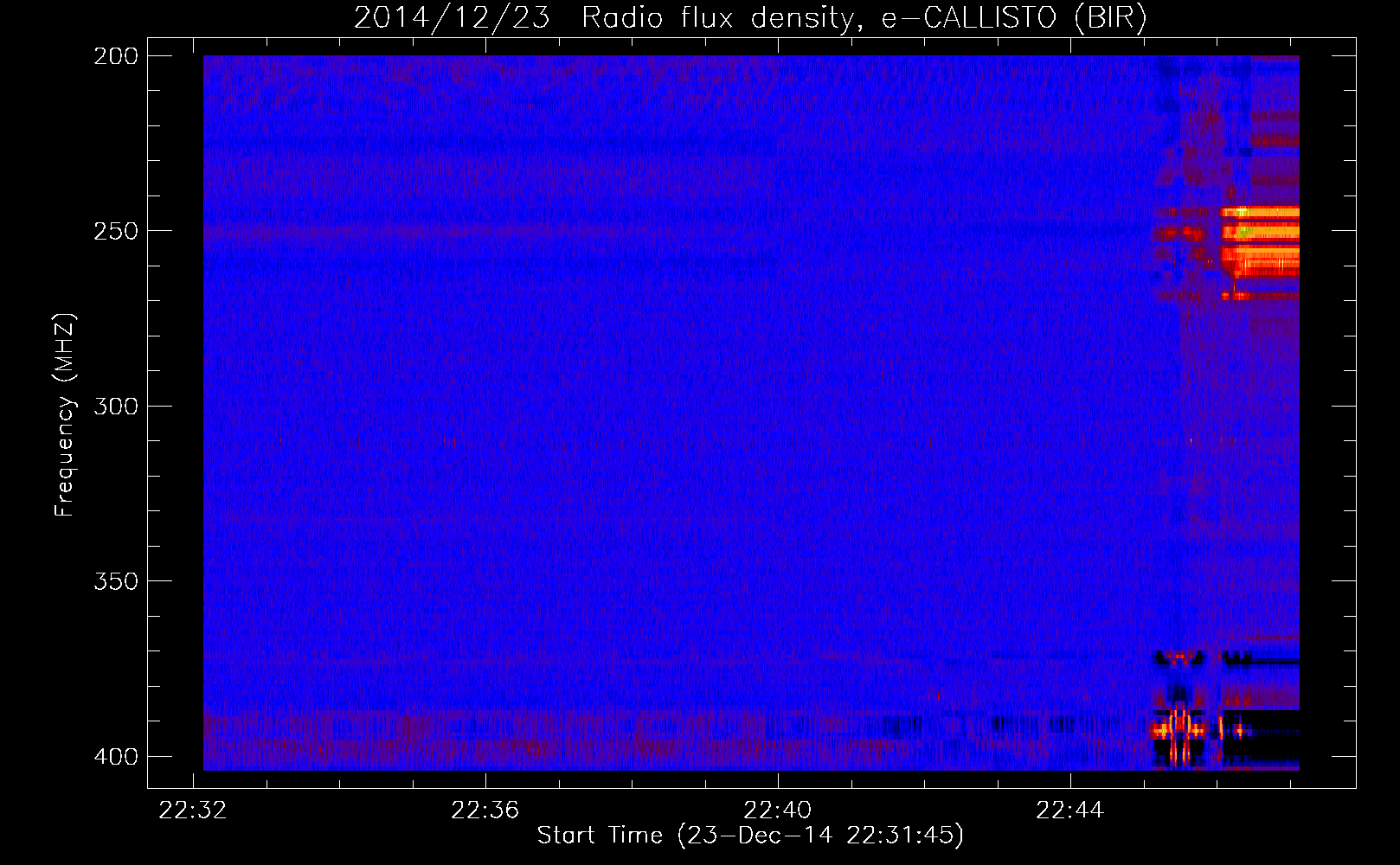Select the 'Frequency (MHZ)' y-axis label
1400x865 pixels.
click(x=65, y=415)
